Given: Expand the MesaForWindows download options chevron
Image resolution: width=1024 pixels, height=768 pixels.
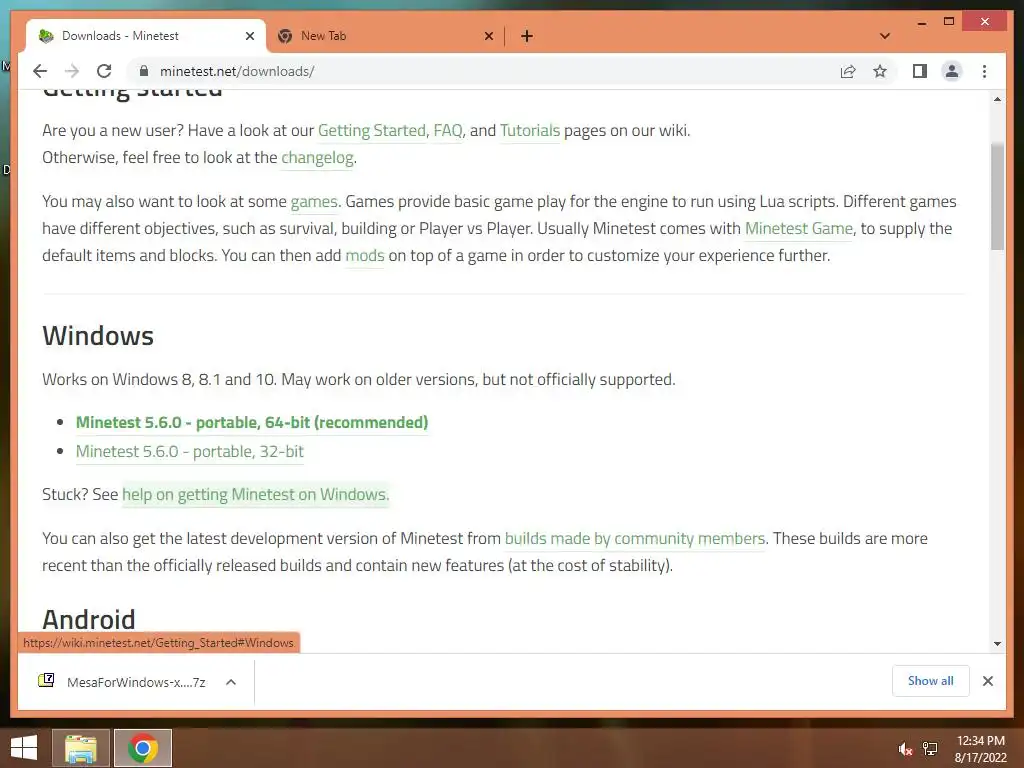Looking at the screenshot, I should (231, 682).
